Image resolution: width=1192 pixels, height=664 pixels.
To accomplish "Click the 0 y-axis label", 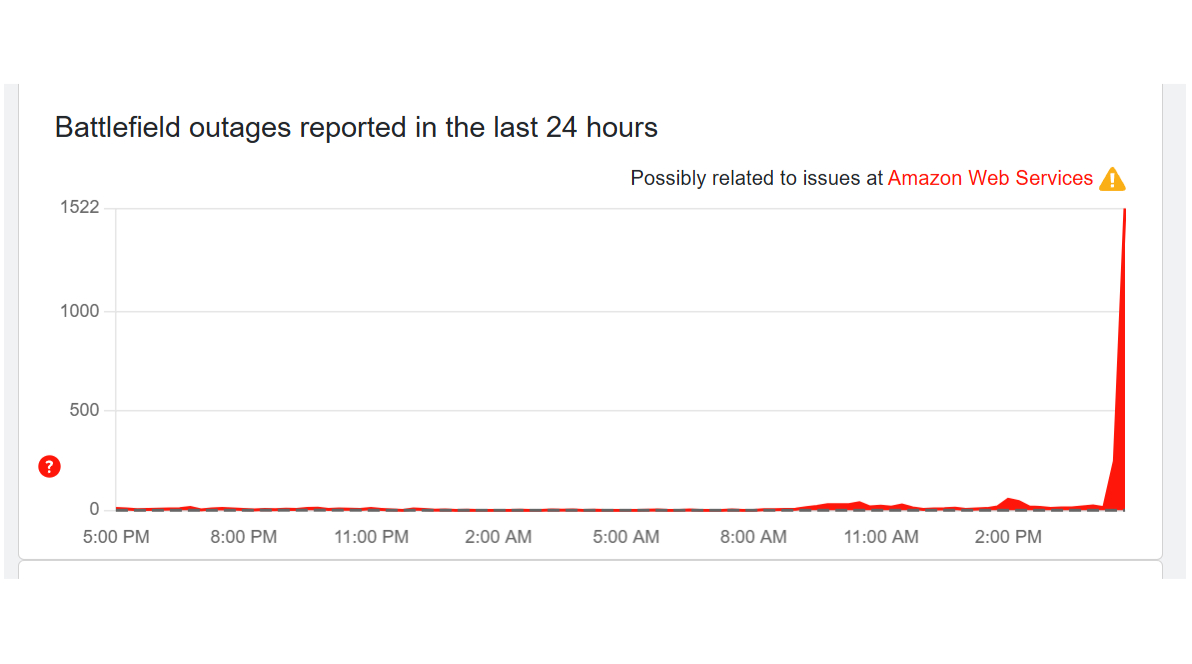I will pyautogui.click(x=94, y=509).
